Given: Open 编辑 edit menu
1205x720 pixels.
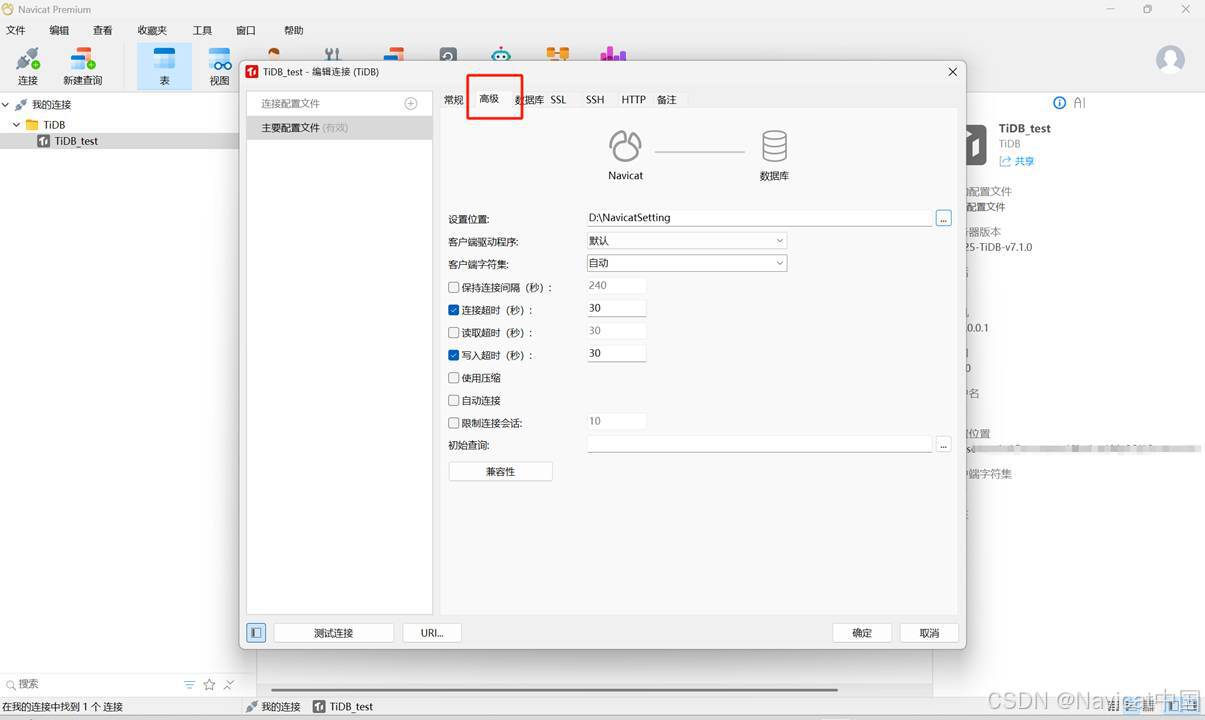Looking at the screenshot, I should point(59,31).
